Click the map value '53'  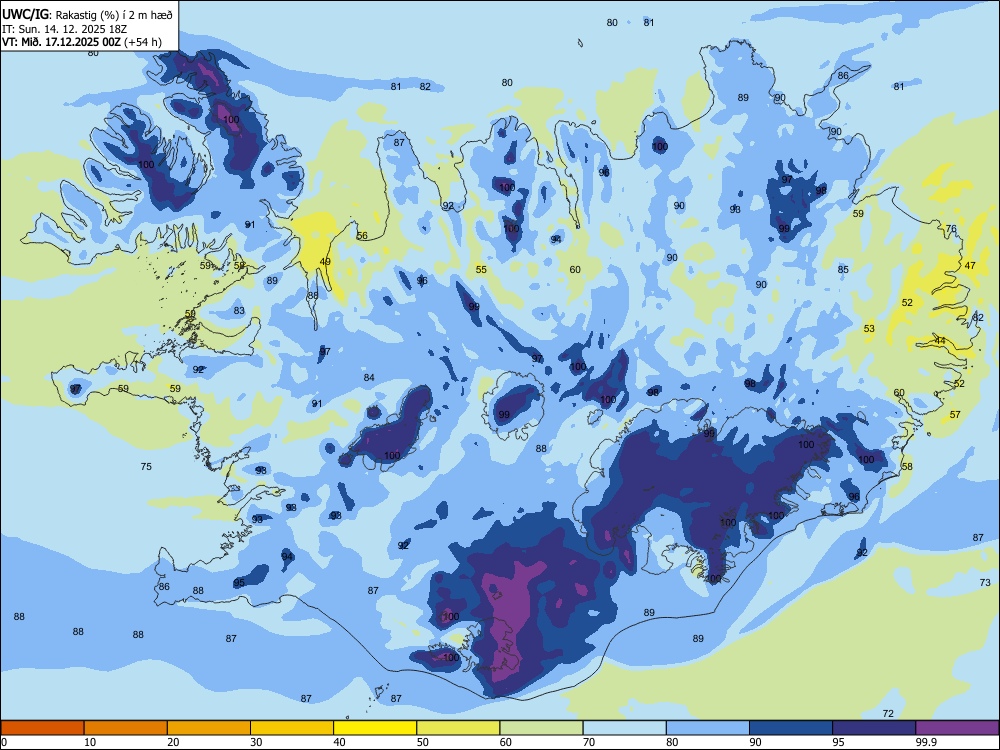click(869, 328)
